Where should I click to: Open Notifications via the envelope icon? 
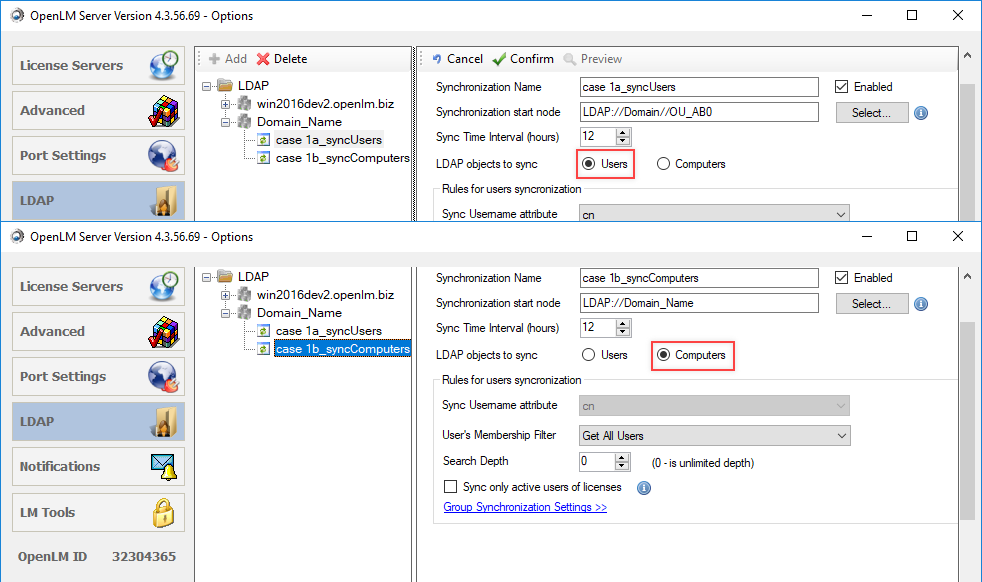click(162, 466)
